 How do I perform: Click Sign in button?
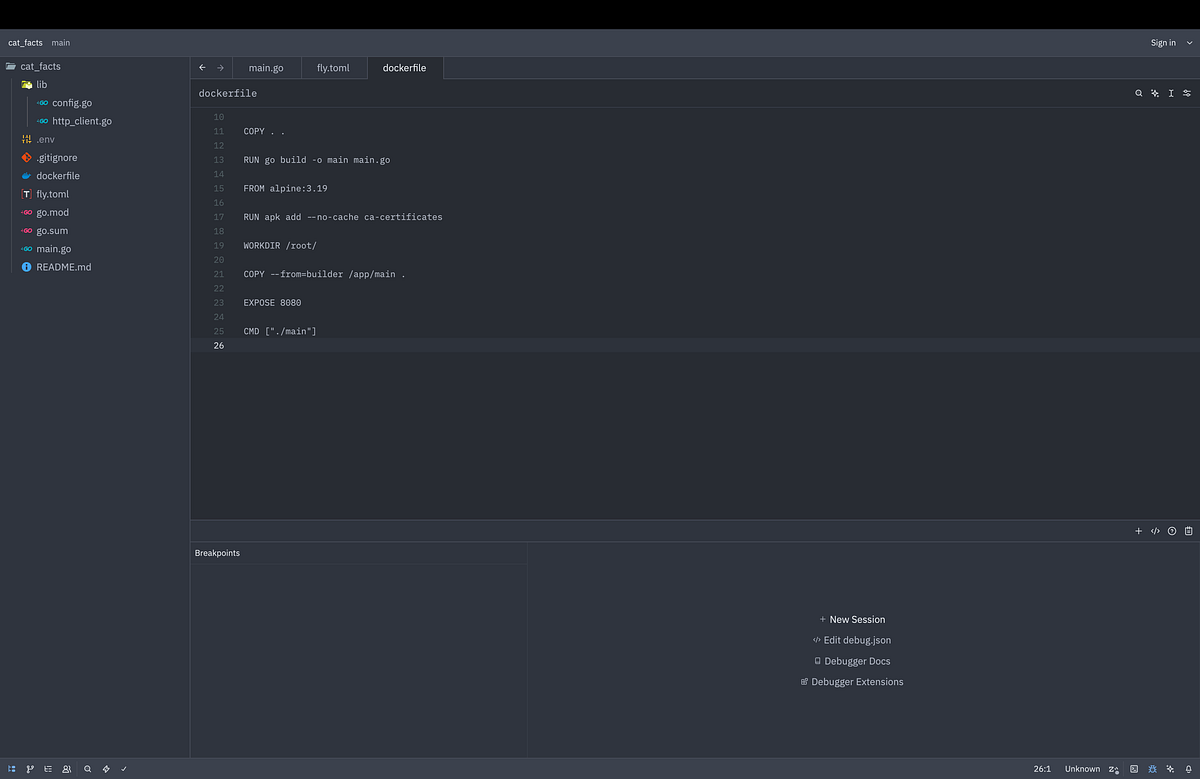pyautogui.click(x=1163, y=43)
